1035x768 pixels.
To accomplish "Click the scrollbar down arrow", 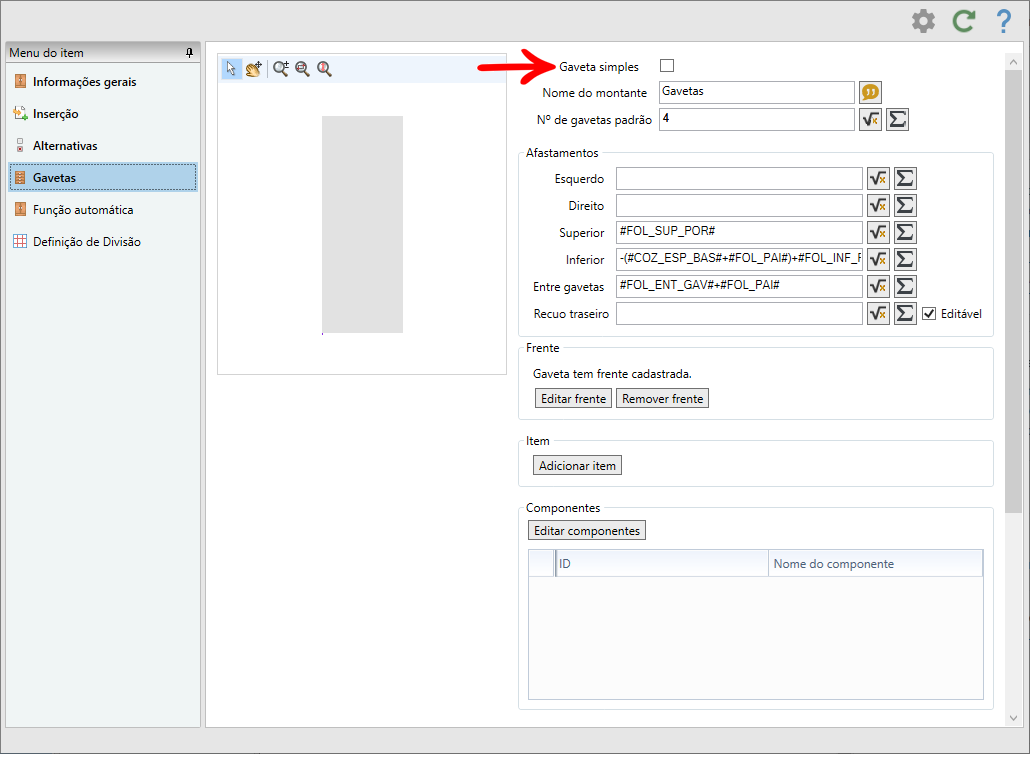I will tap(1014, 719).
